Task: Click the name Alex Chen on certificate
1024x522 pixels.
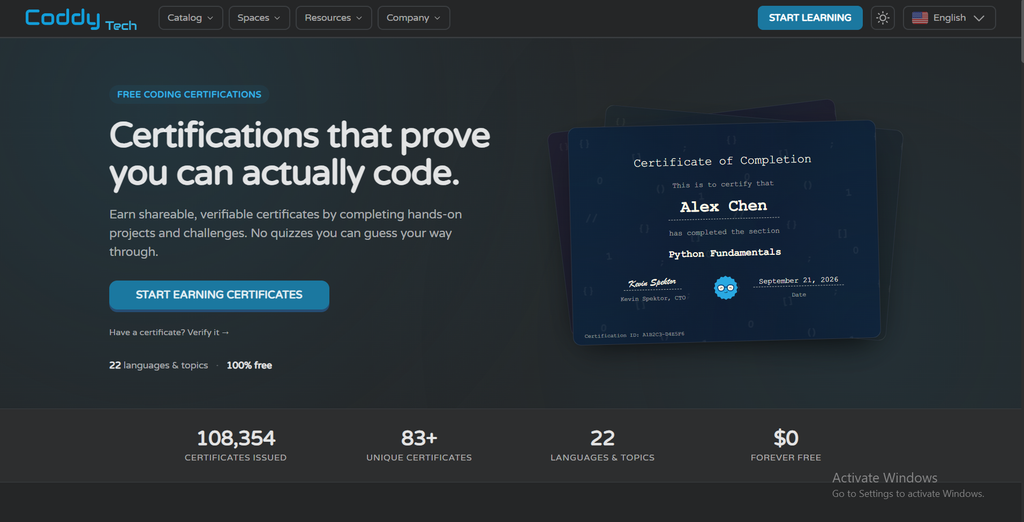Action: coord(724,206)
